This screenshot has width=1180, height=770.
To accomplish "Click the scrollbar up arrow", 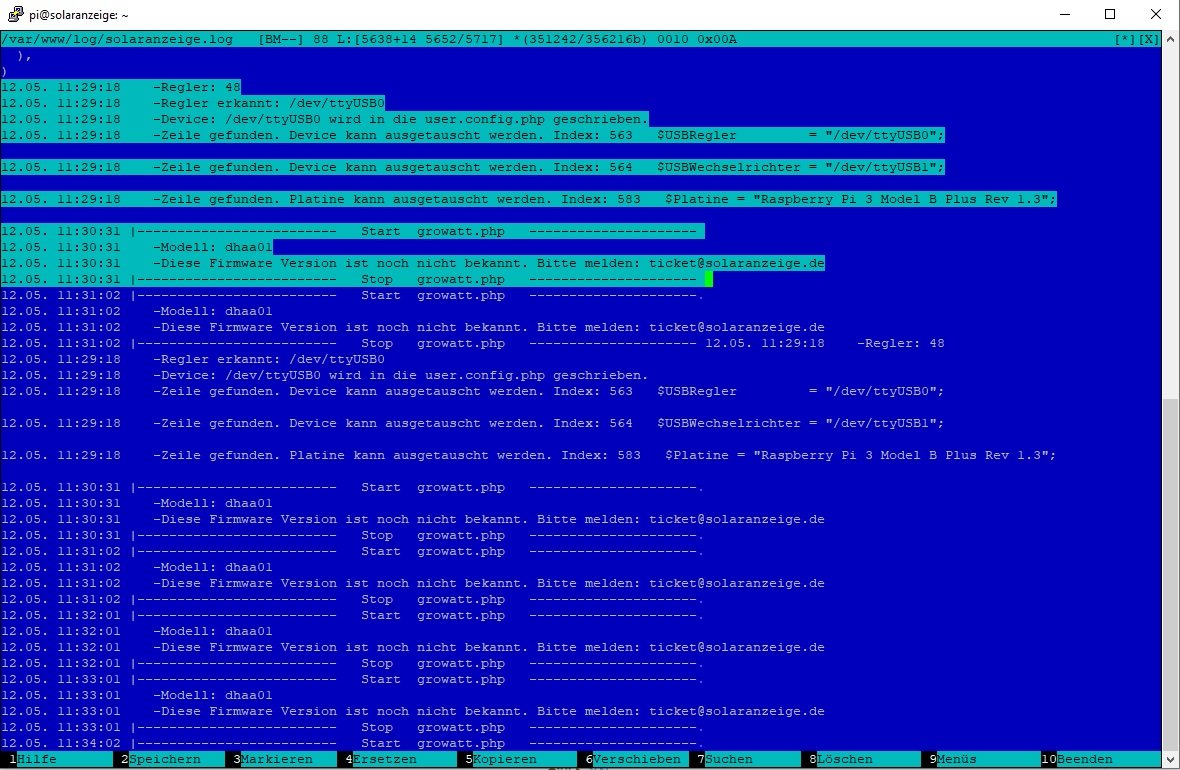I will (1170, 39).
